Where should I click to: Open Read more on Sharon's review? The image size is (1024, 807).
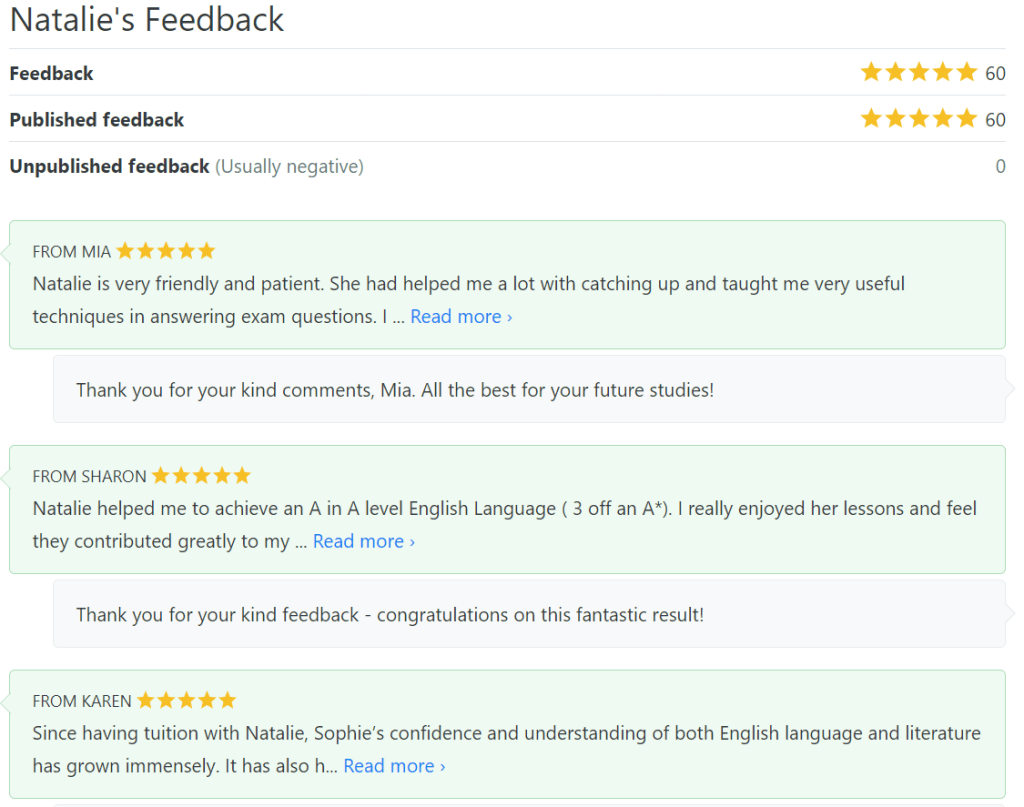pos(364,541)
